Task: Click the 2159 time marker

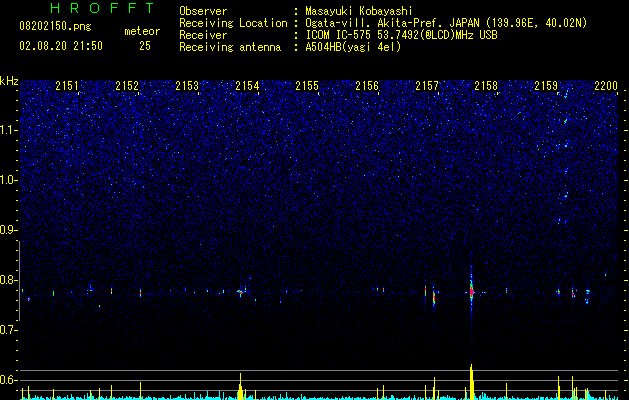Action: 546,86
